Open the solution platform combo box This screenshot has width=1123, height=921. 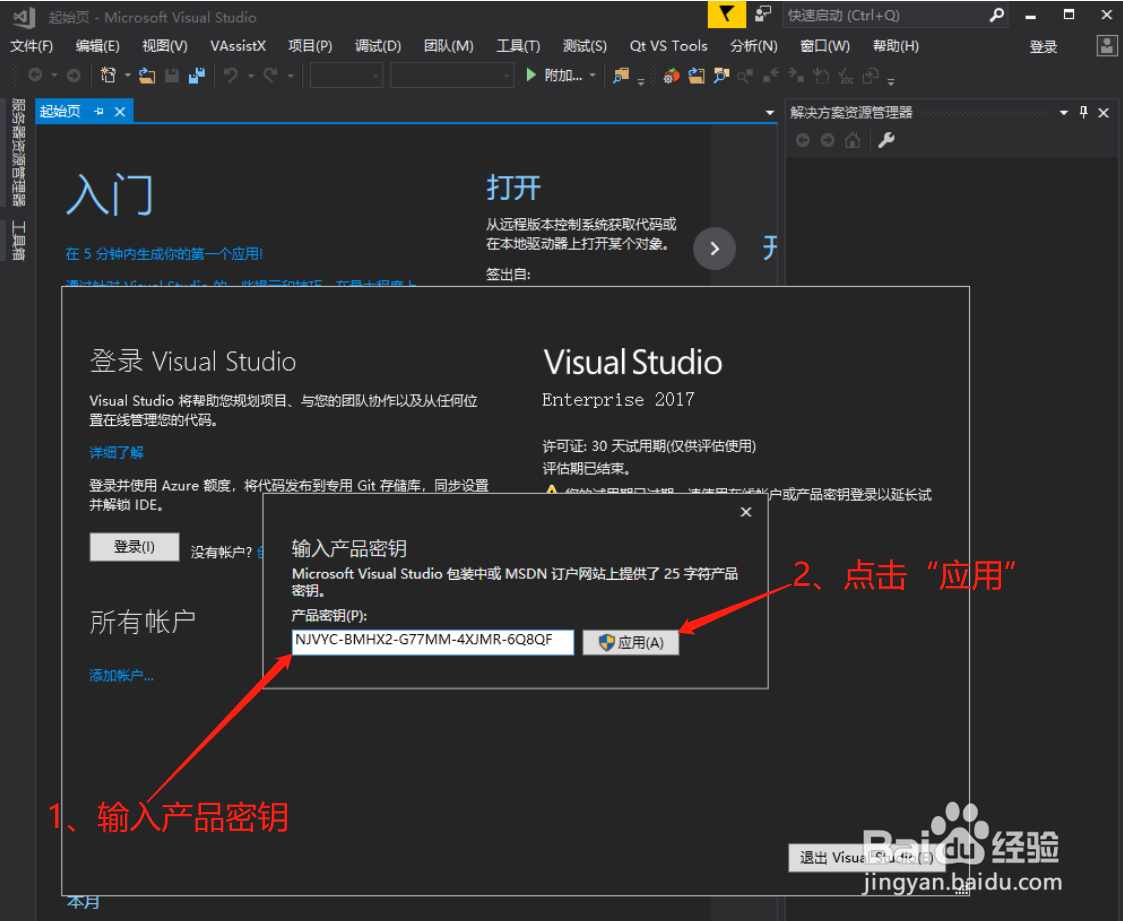pos(452,75)
